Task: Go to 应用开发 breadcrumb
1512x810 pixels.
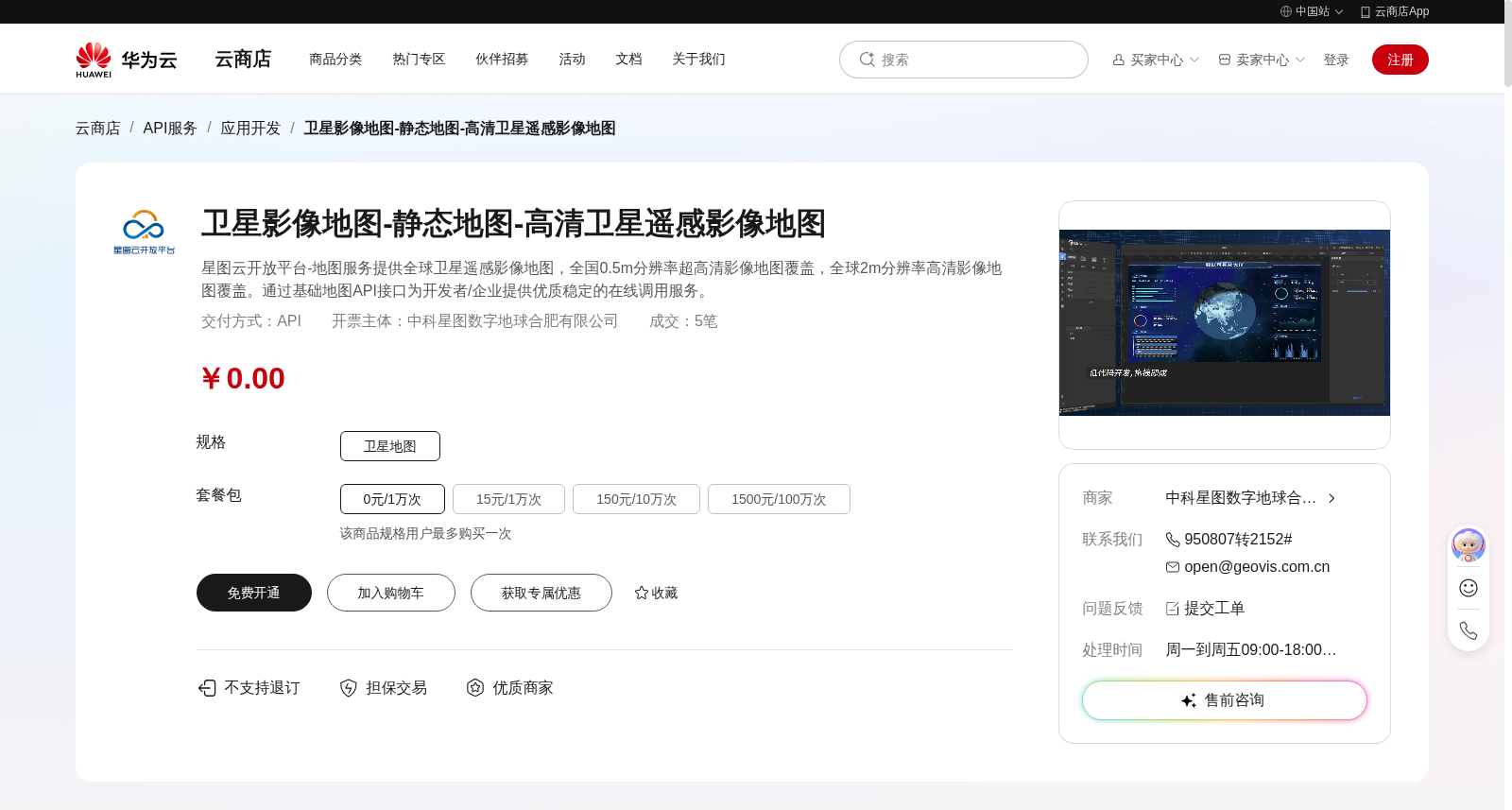Action: click(250, 128)
